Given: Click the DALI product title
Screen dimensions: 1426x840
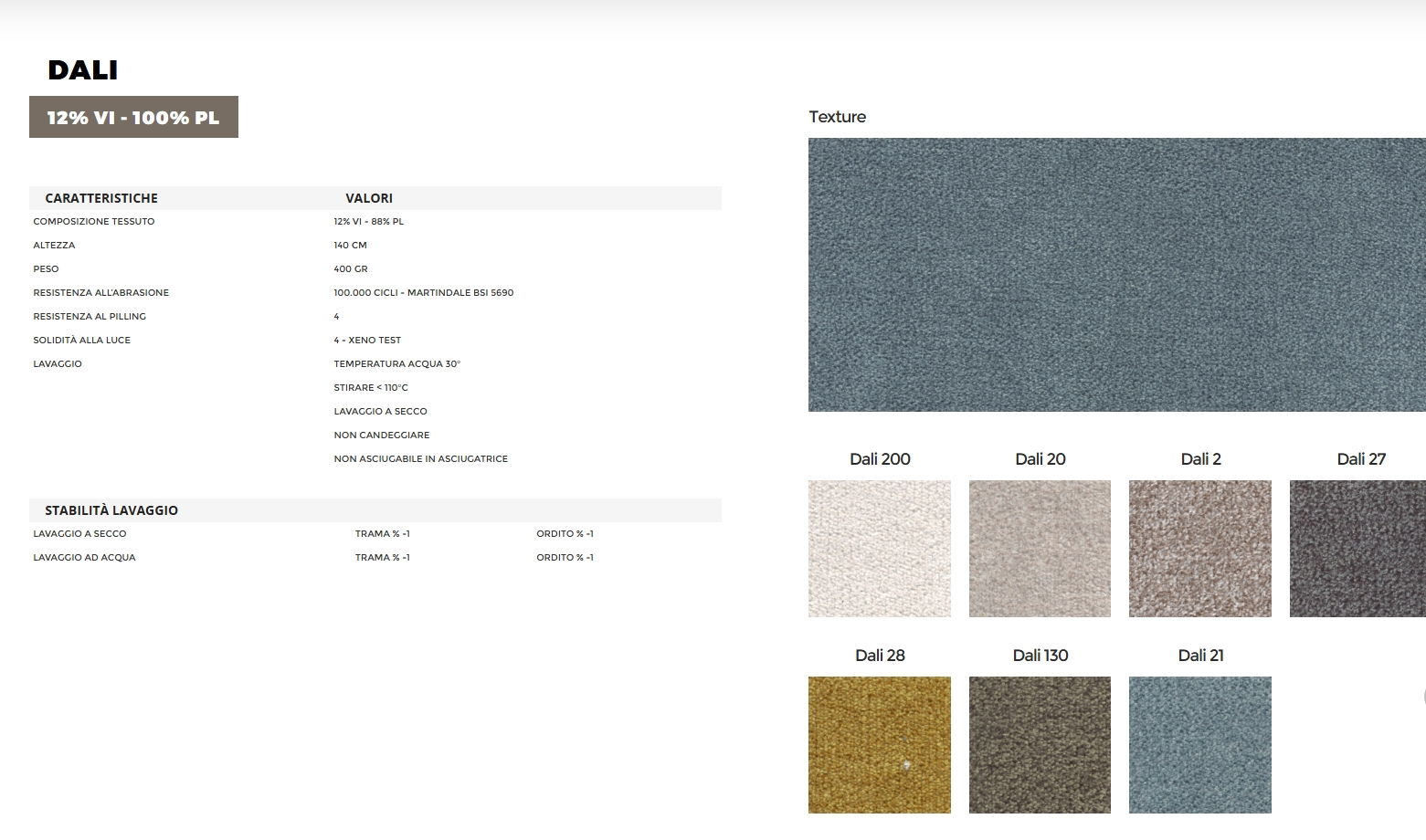Looking at the screenshot, I should pyautogui.click(x=83, y=69).
